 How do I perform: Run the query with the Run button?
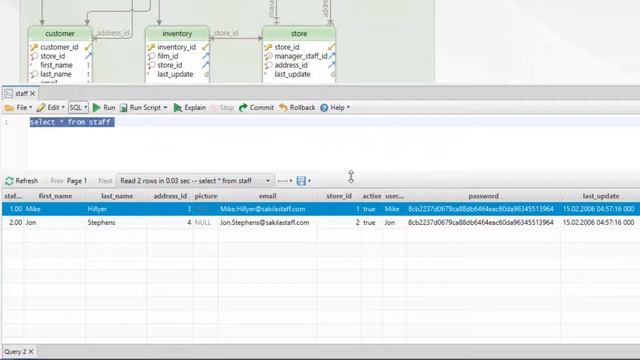click(x=104, y=108)
